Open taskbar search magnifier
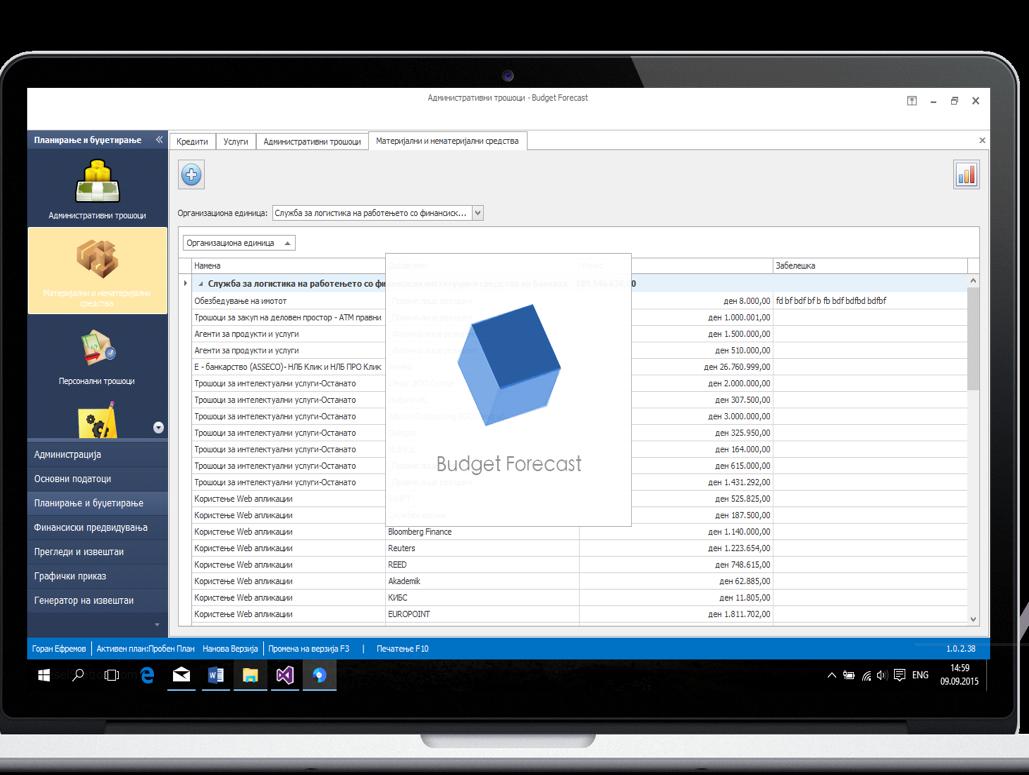This screenshot has width=1029, height=775. tap(78, 675)
